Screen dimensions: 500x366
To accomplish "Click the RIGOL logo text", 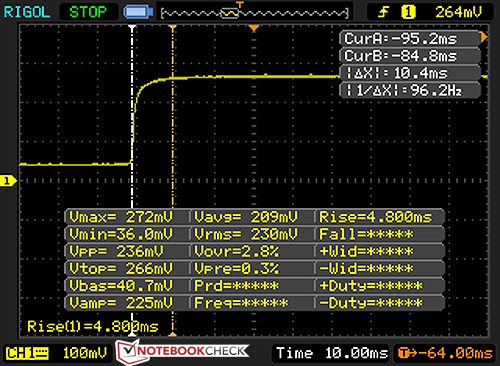I will pyautogui.click(x=27, y=12).
